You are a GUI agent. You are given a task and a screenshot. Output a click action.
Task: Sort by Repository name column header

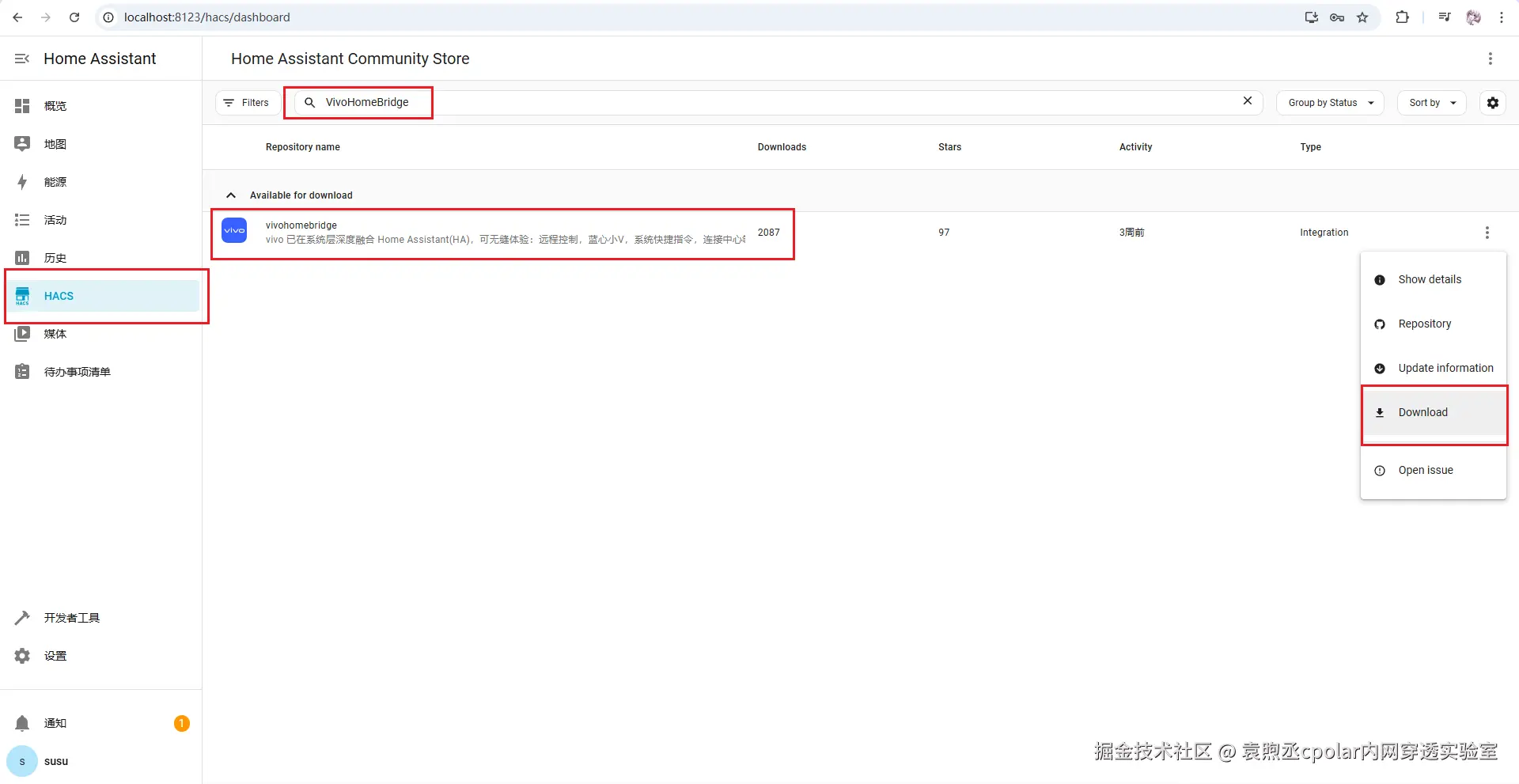[x=303, y=147]
